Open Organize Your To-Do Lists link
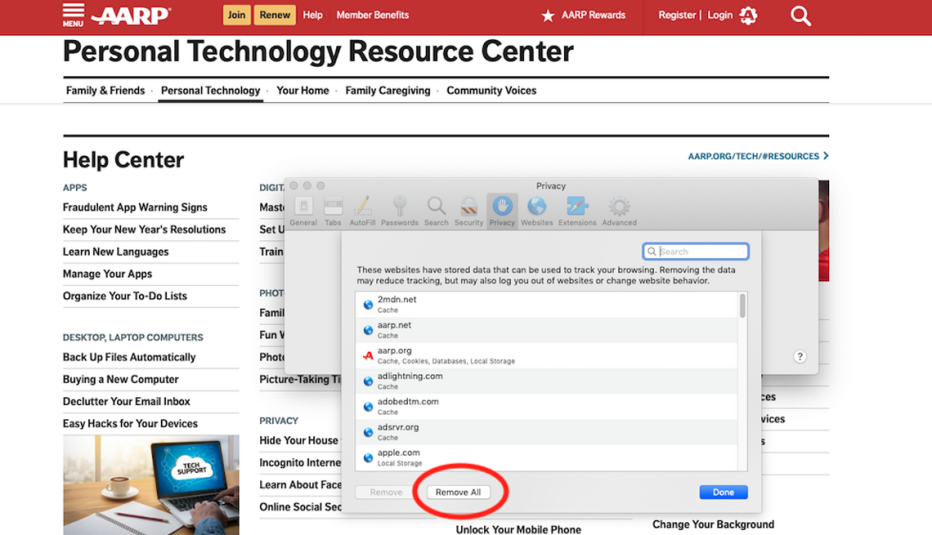Screen dimensions: 932x535 (125, 296)
